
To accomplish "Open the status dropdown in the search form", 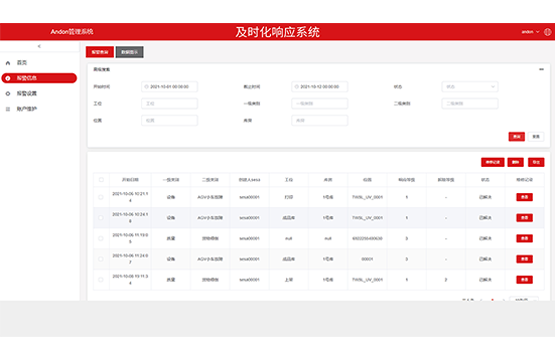I will (x=470, y=87).
